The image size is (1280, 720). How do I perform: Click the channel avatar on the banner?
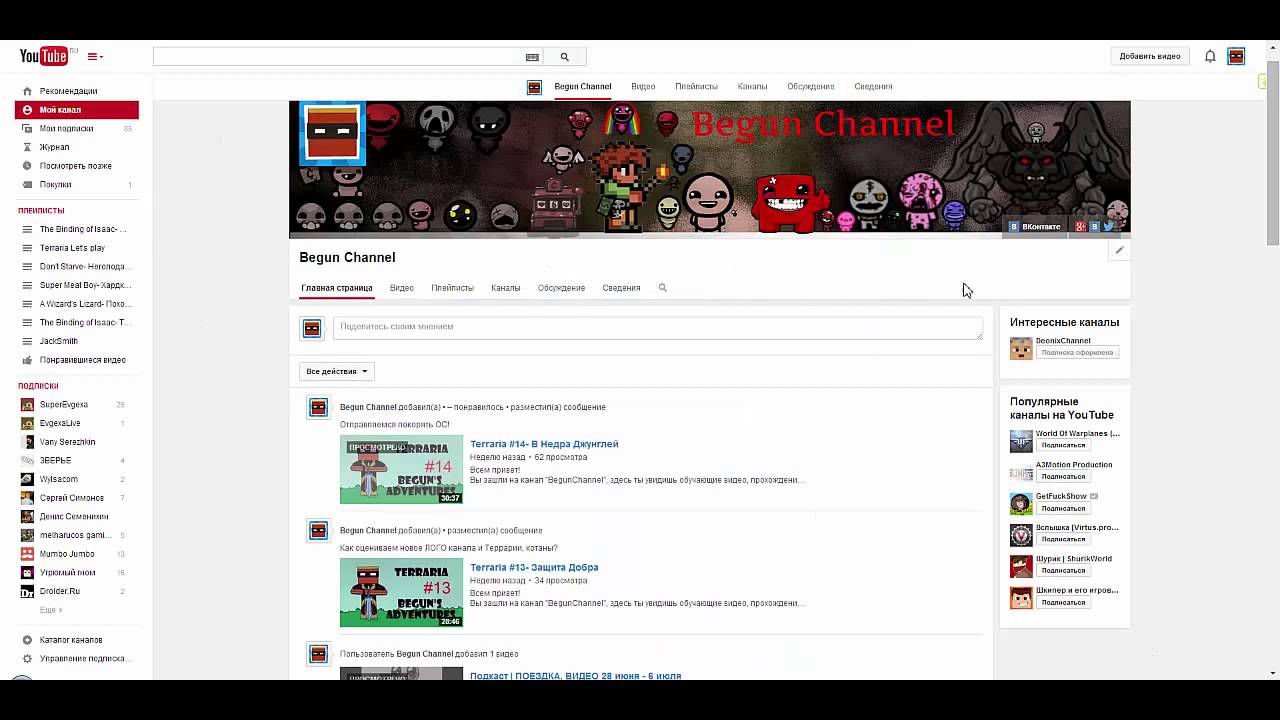[x=333, y=133]
